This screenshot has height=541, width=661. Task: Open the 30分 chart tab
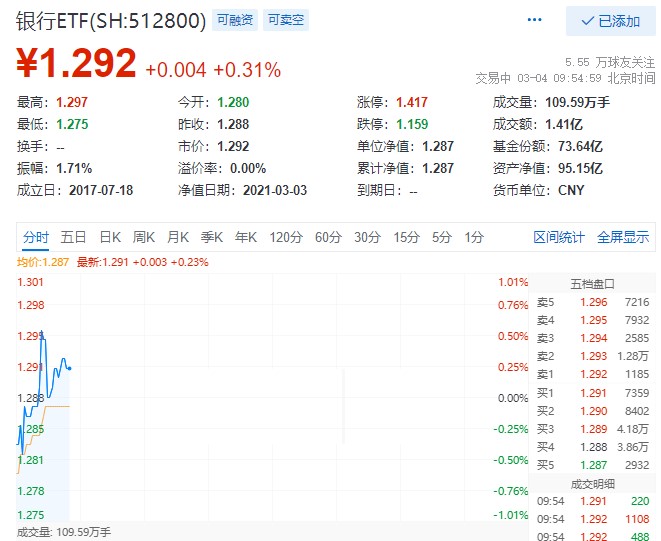tap(367, 237)
